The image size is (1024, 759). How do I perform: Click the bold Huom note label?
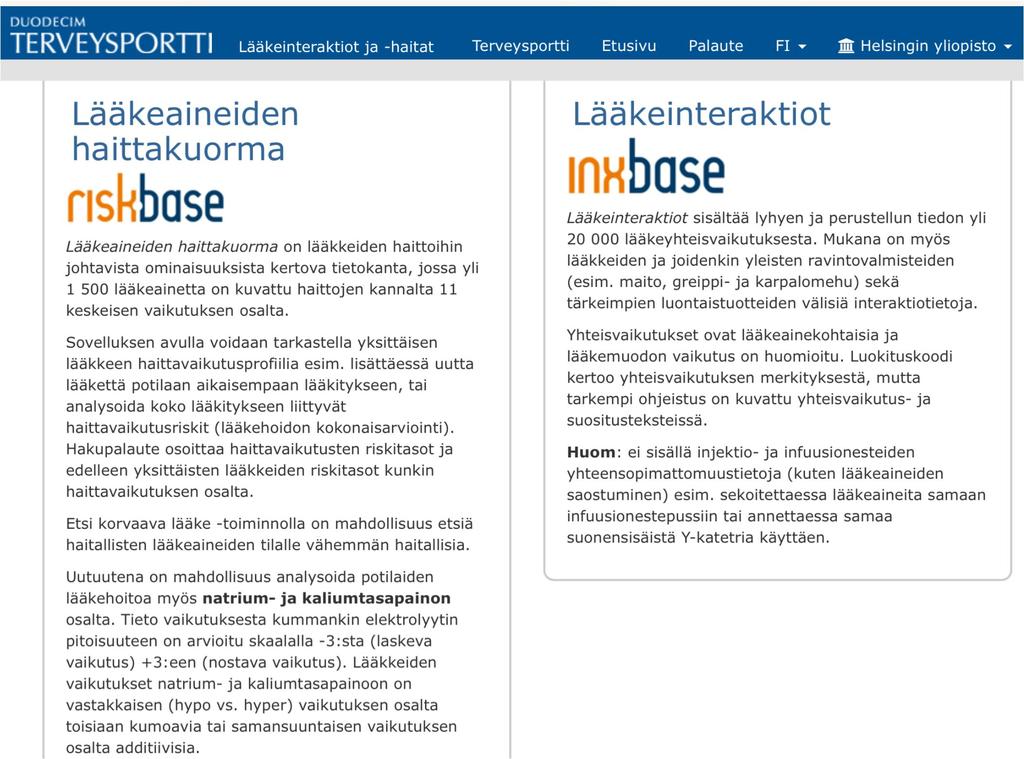click(590, 452)
